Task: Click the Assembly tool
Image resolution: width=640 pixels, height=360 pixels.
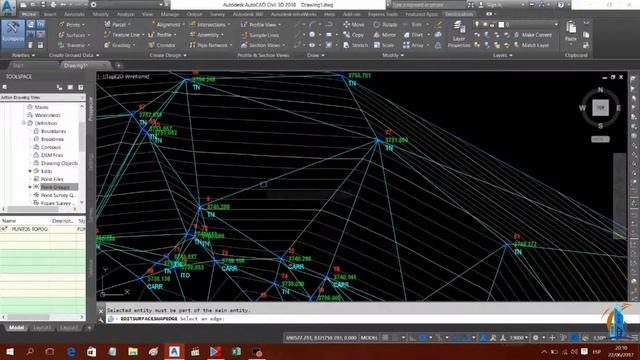Action: pyautogui.click(x=207, y=35)
